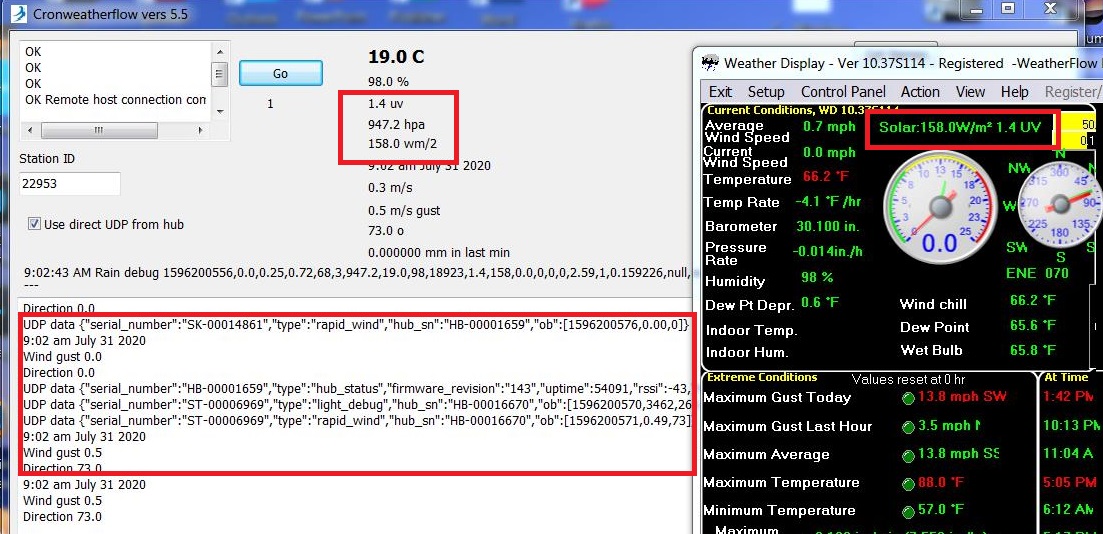Click the 0.5 m/s gust value
1103x534 pixels.
[x=404, y=210]
